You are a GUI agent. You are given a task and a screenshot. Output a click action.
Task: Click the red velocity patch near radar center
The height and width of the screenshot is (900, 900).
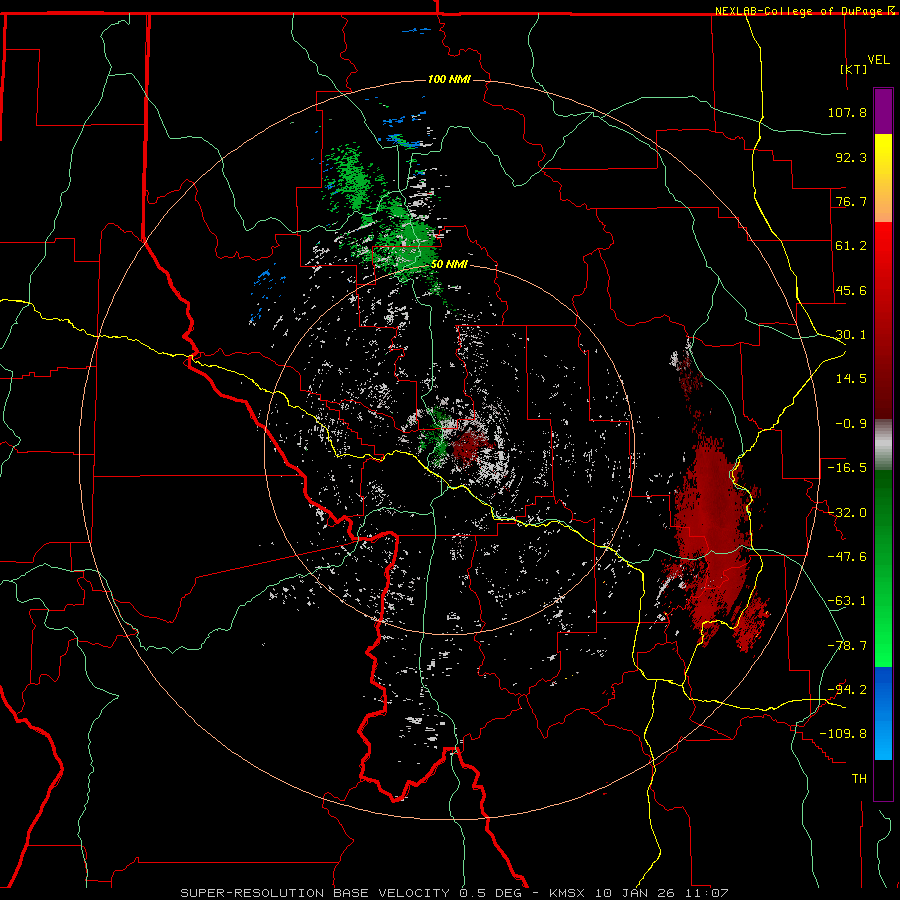click(x=469, y=447)
